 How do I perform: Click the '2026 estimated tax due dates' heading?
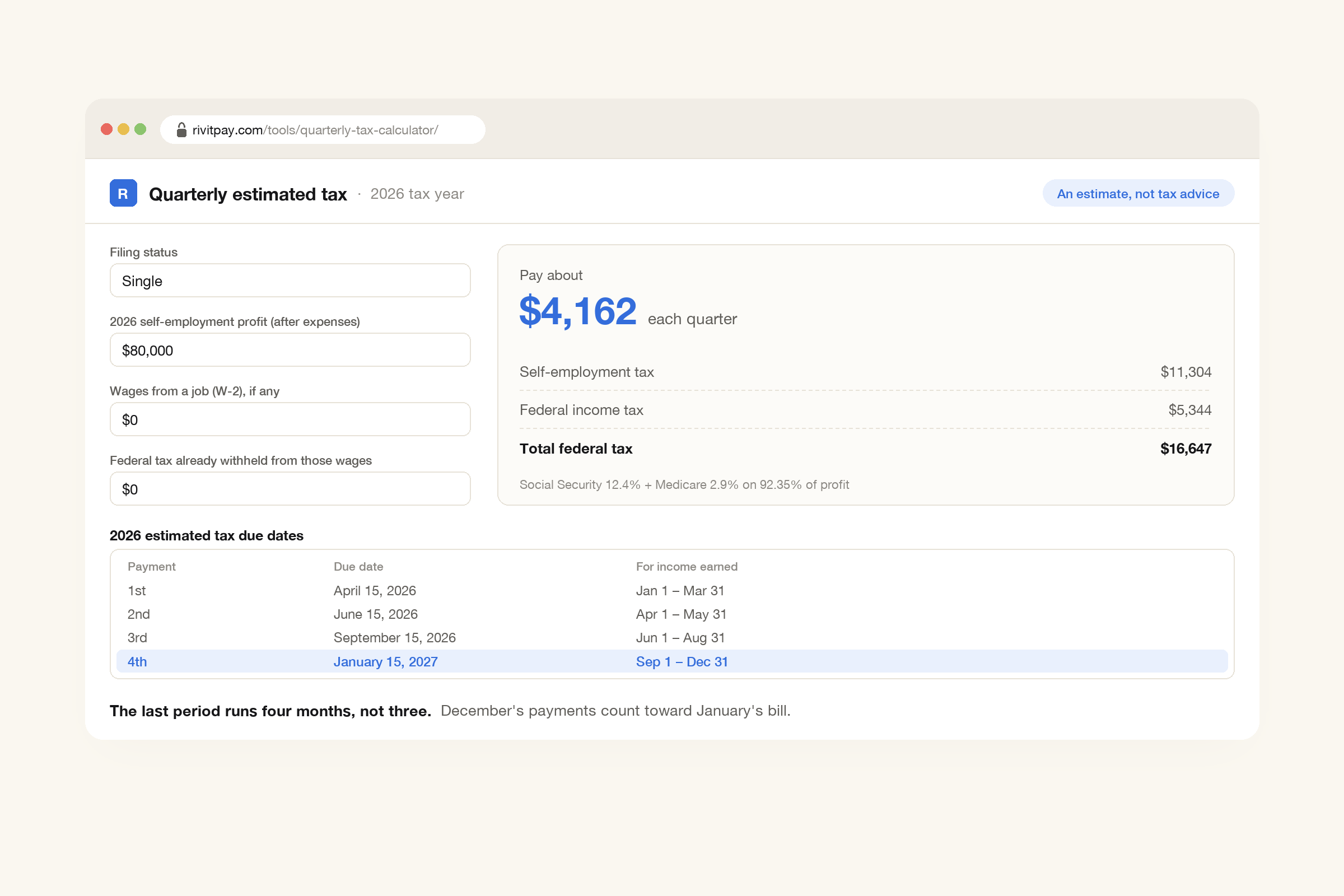click(x=206, y=535)
